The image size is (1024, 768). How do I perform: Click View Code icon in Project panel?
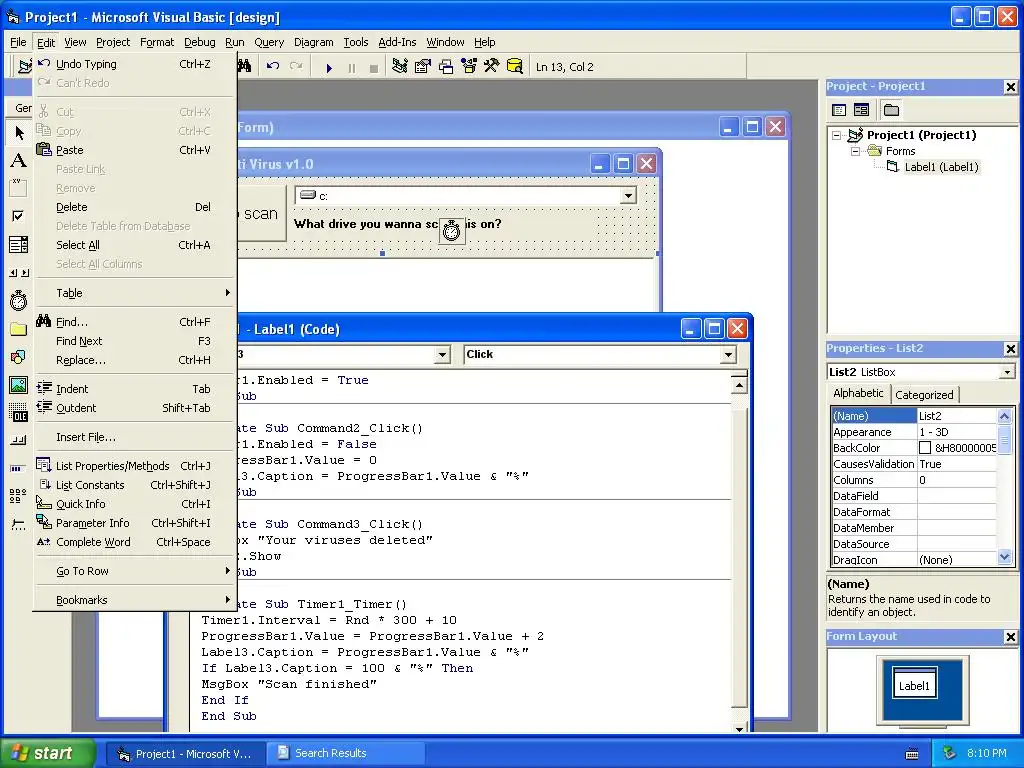pos(839,110)
